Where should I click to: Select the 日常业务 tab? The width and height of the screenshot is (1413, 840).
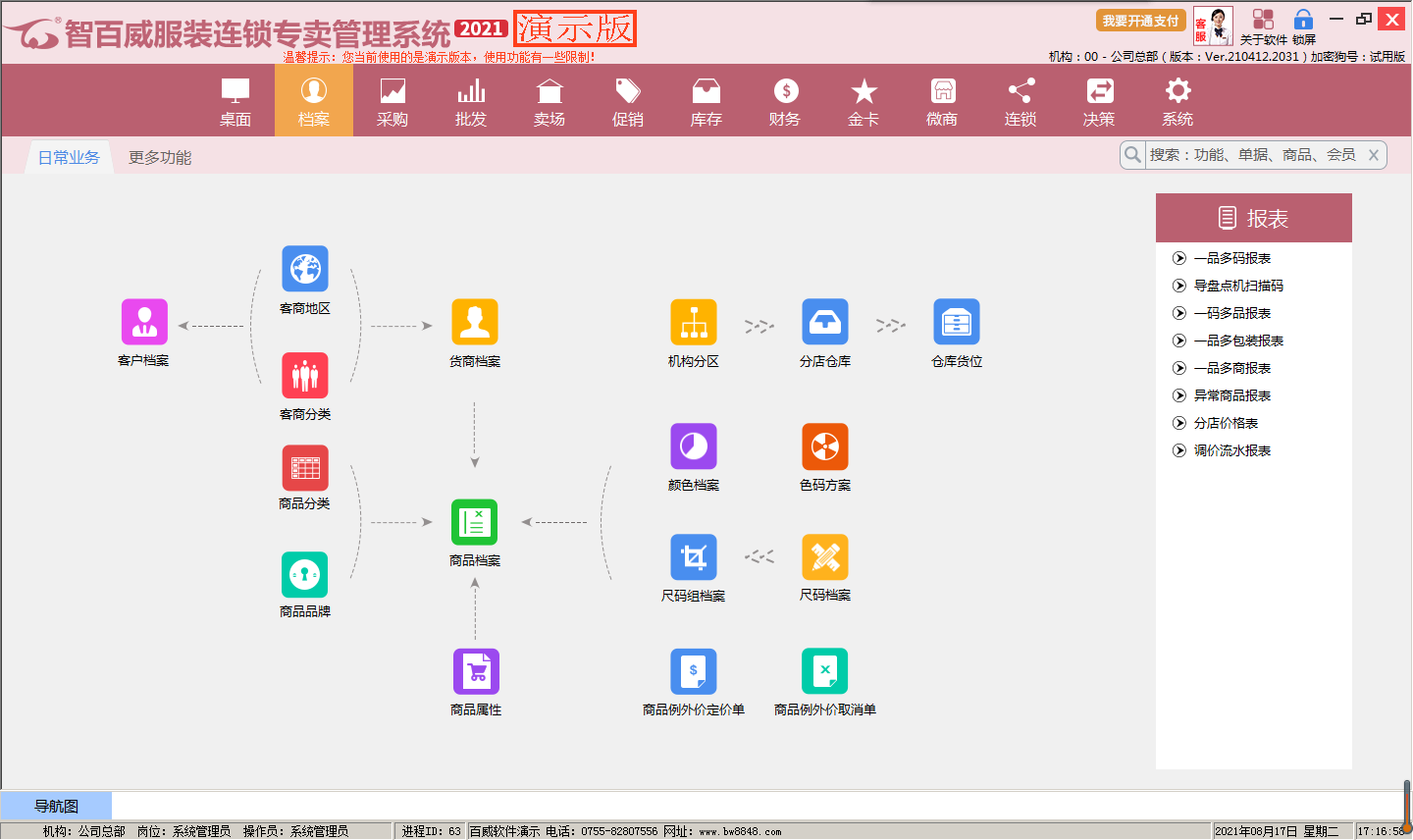click(x=69, y=157)
